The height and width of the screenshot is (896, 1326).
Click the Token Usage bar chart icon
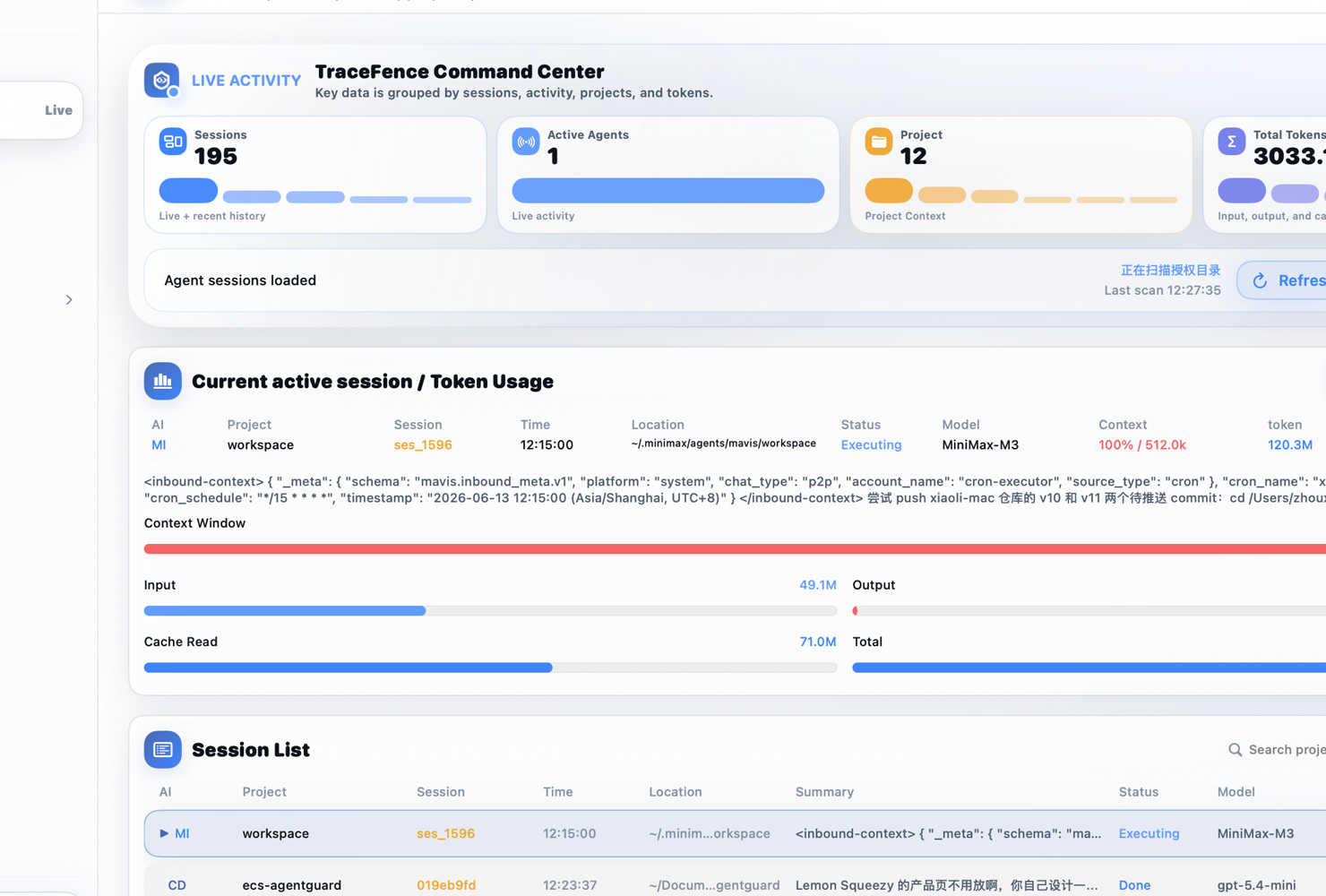[x=163, y=381]
